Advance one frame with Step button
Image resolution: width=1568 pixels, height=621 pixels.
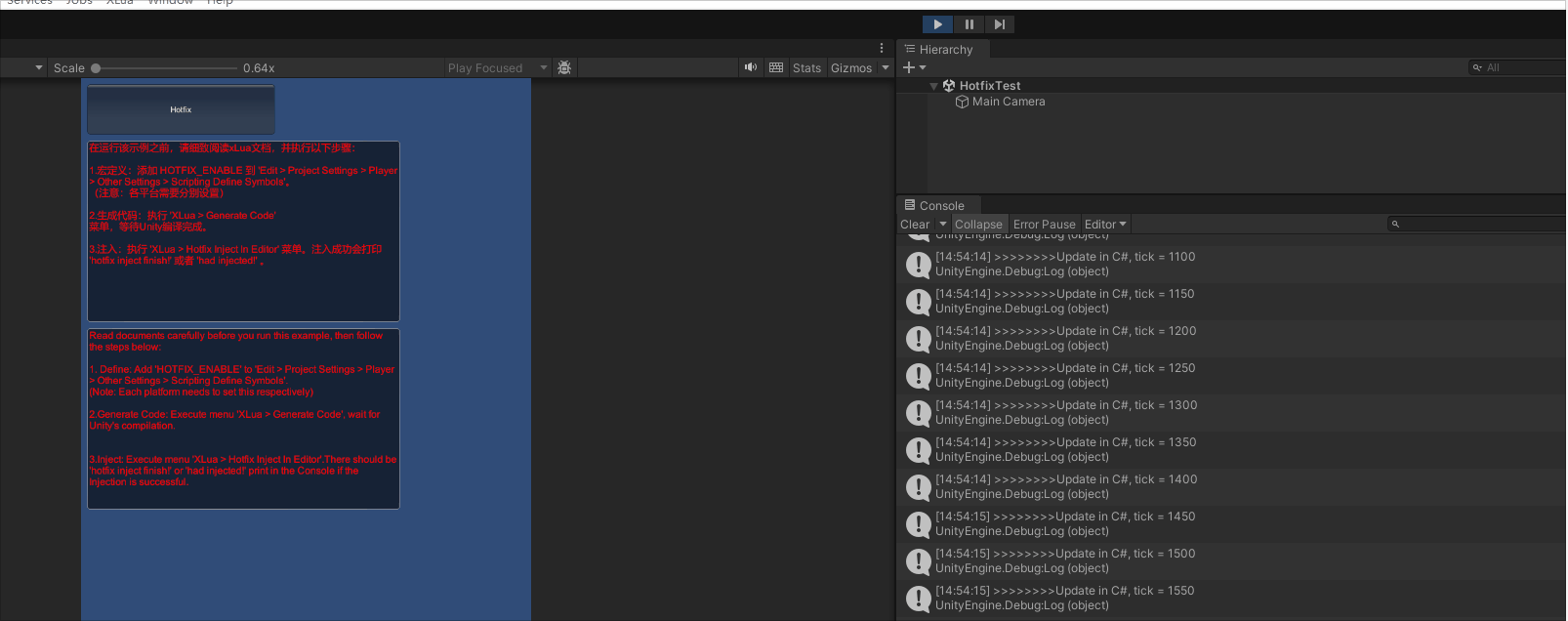pyautogui.click(x=1000, y=24)
